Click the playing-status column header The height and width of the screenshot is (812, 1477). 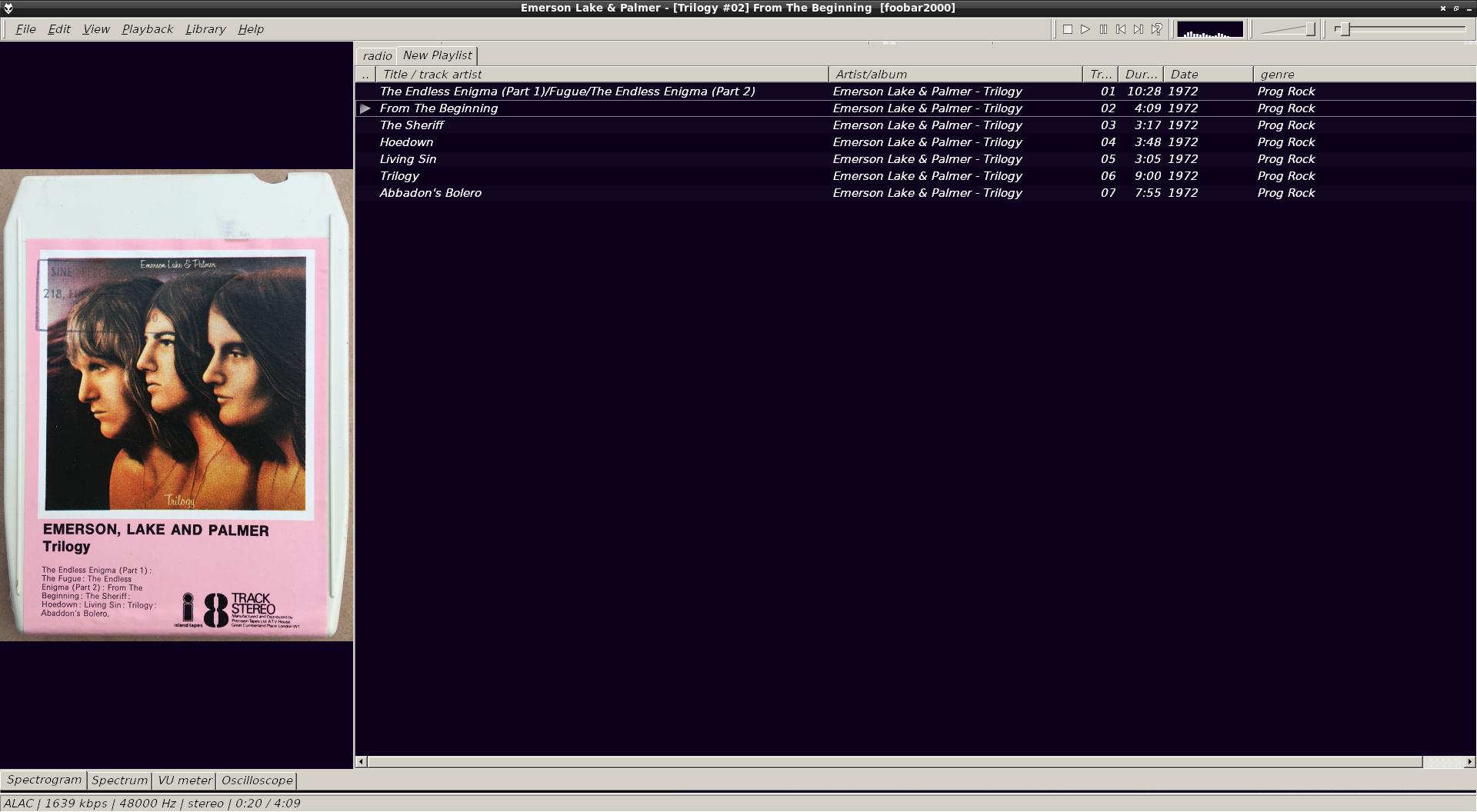click(x=365, y=75)
